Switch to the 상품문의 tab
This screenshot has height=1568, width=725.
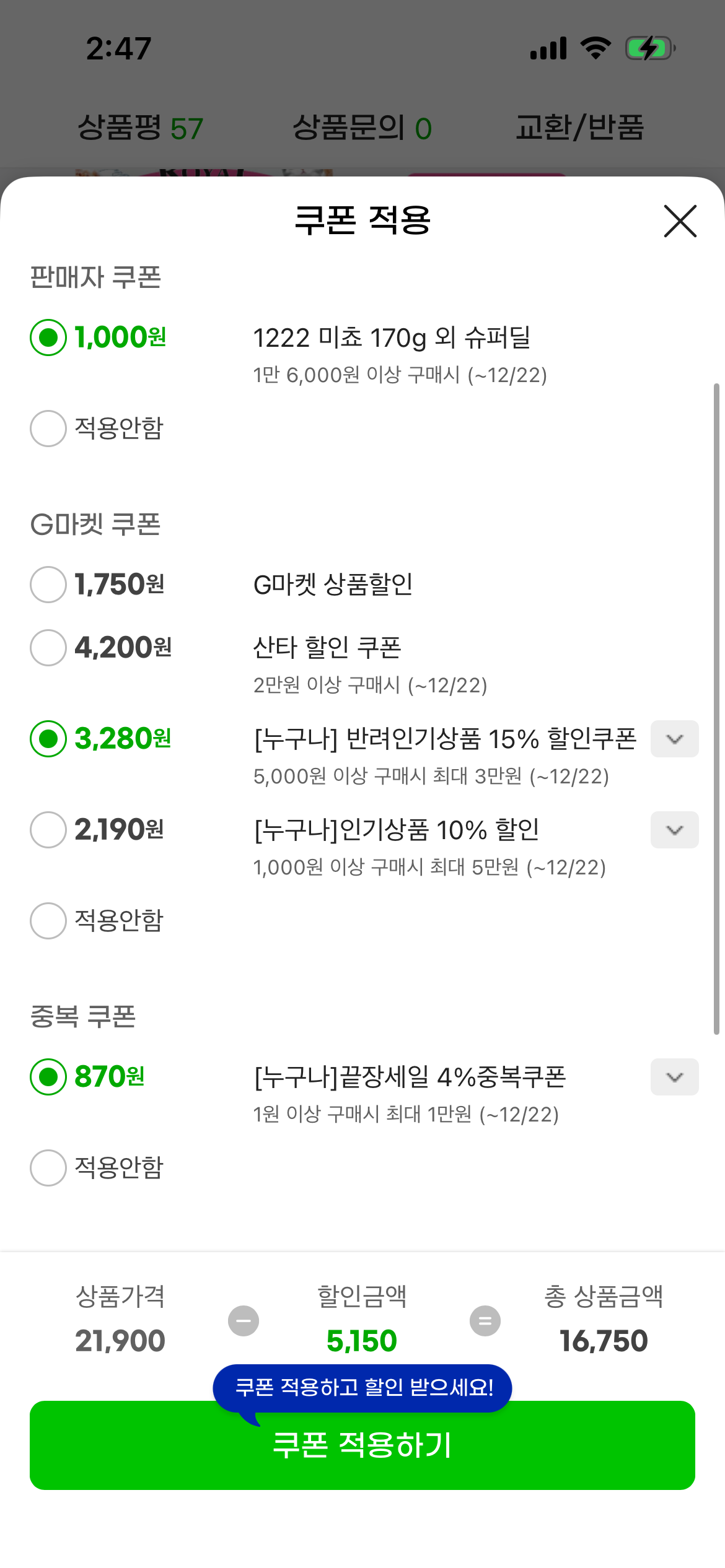coord(362,128)
